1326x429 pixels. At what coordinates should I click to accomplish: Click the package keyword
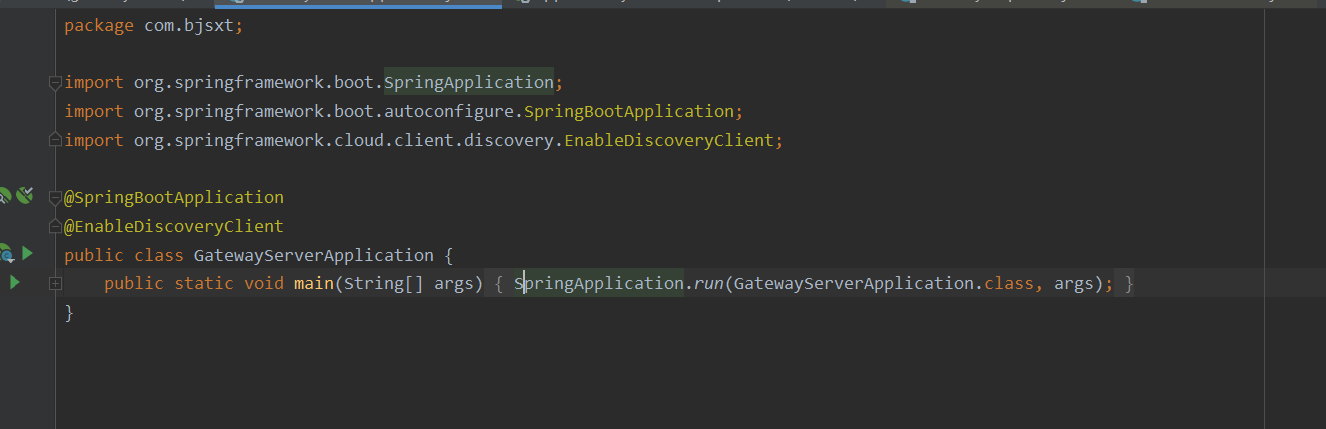click(99, 25)
